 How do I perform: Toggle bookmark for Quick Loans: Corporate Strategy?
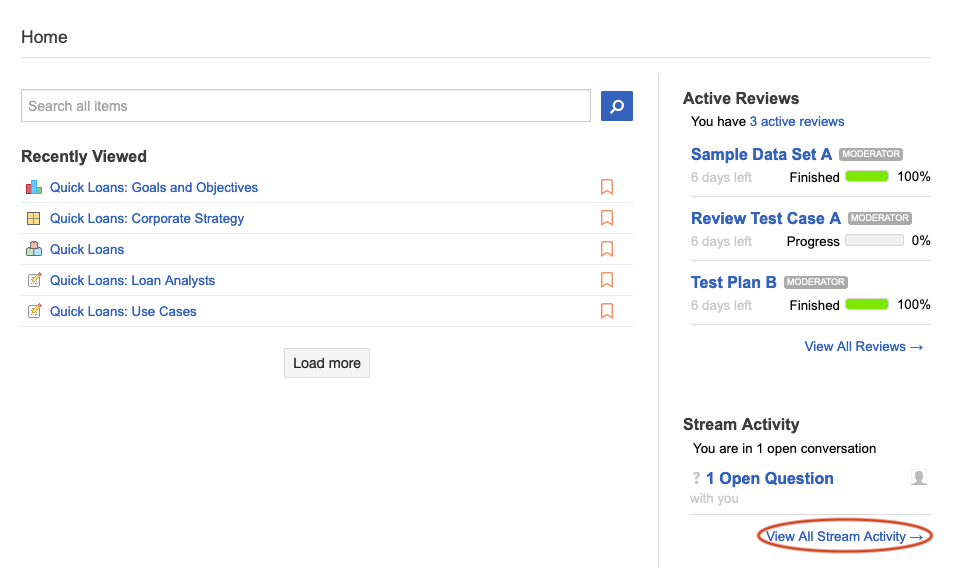pos(606,218)
